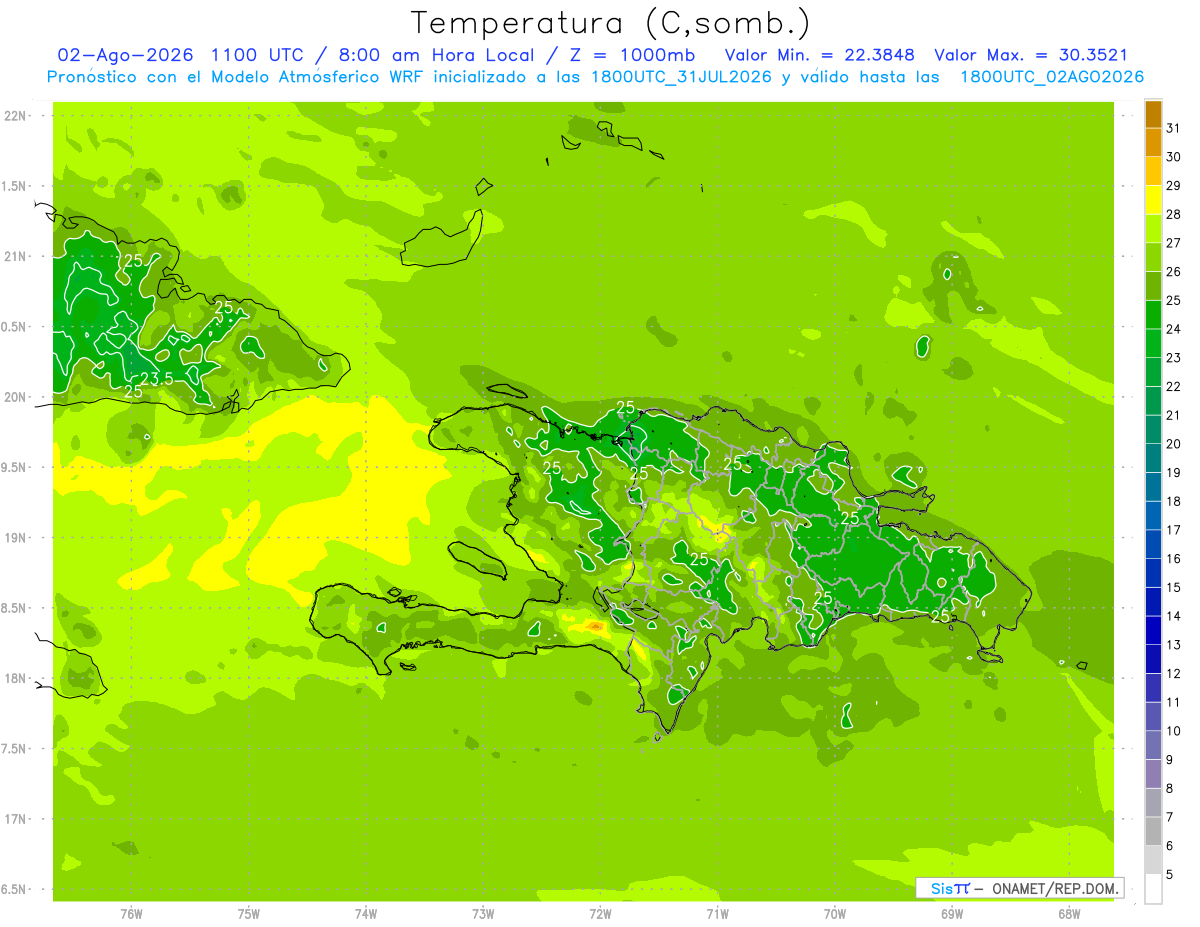Choose the legend segment between 25 and 26
The height and width of the screenshot is (927, 1200).
coord(1153,286)
